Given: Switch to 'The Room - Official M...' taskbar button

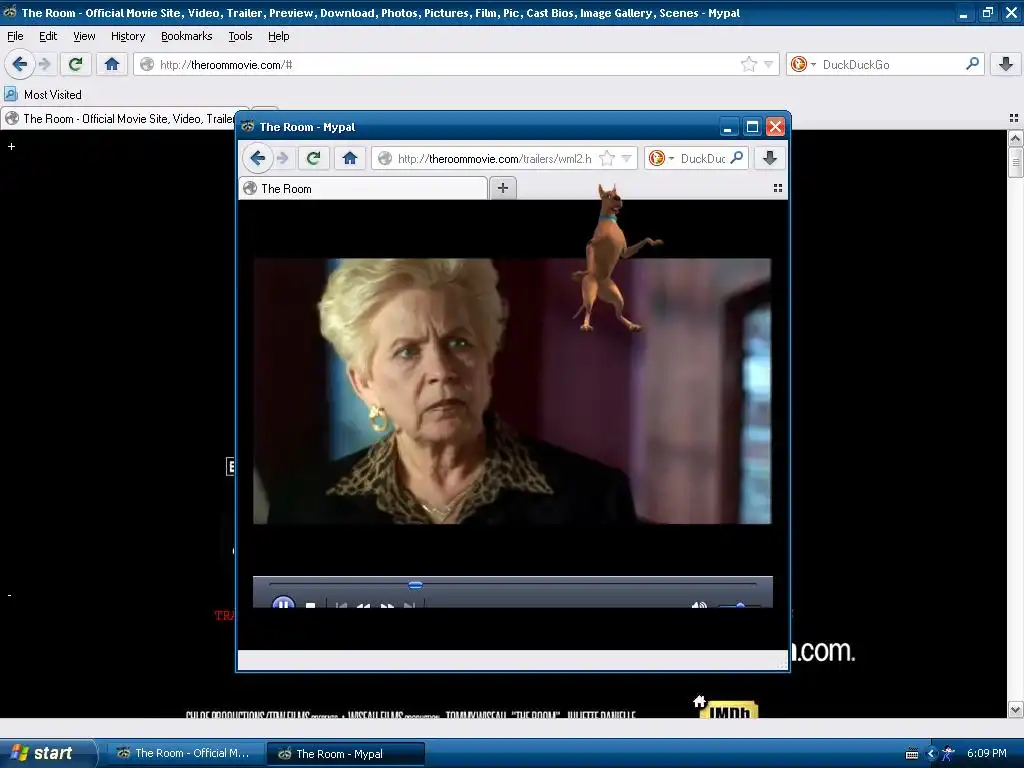Looking at the screenshot, I should coord(184,754).
